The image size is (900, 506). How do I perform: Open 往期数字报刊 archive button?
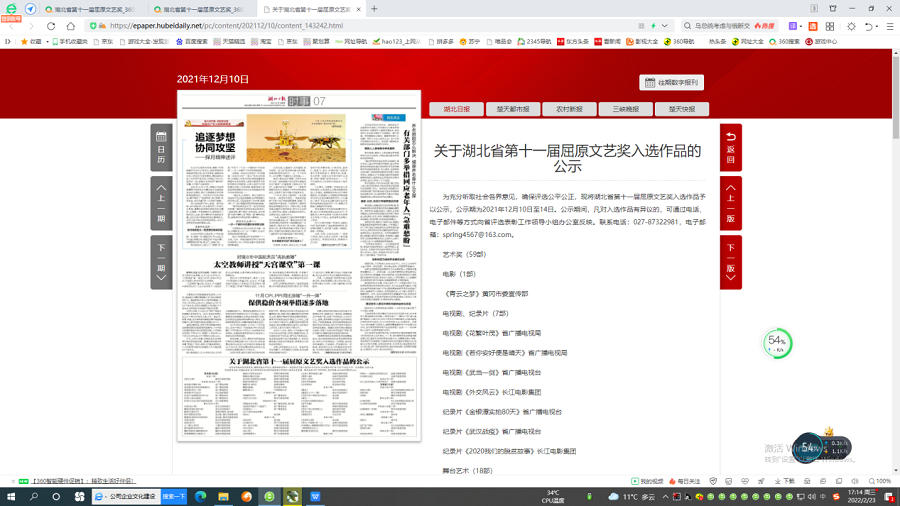(x=672, y=83)
